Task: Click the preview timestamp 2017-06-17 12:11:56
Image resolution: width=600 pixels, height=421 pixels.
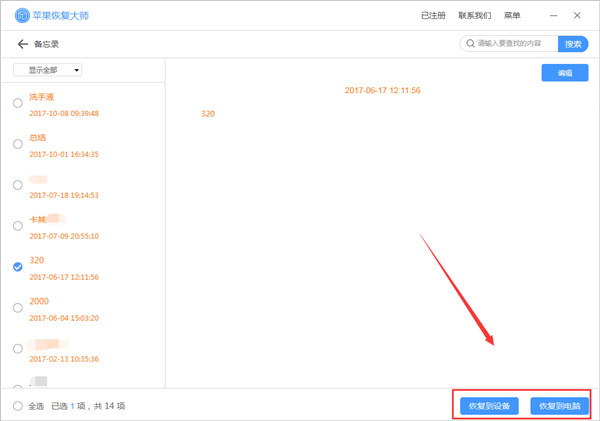Action: [382, 90]
